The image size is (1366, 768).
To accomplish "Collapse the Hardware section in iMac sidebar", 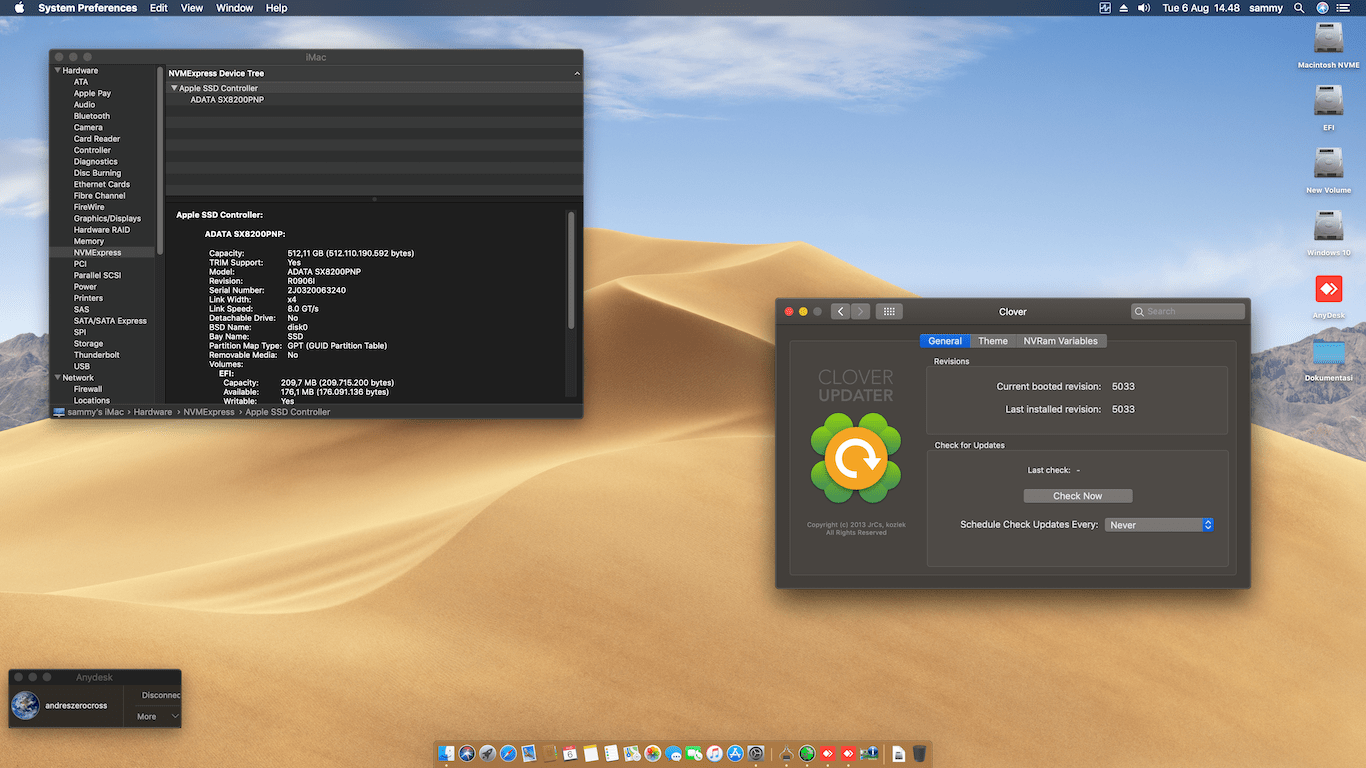I will [x=58, y=71].
